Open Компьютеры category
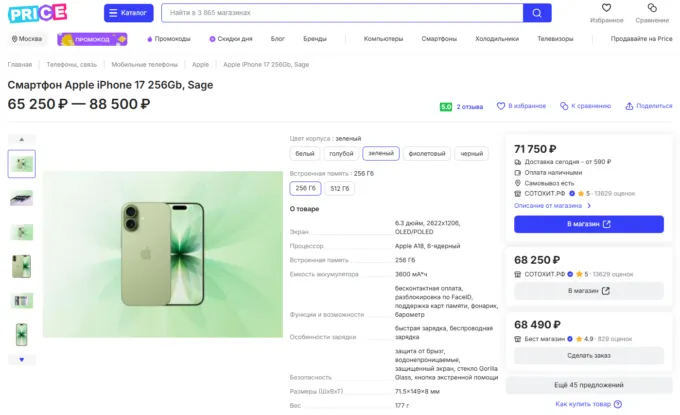Image resolution: width=680 pixels, height=415 pixels. tap(383, 39)
